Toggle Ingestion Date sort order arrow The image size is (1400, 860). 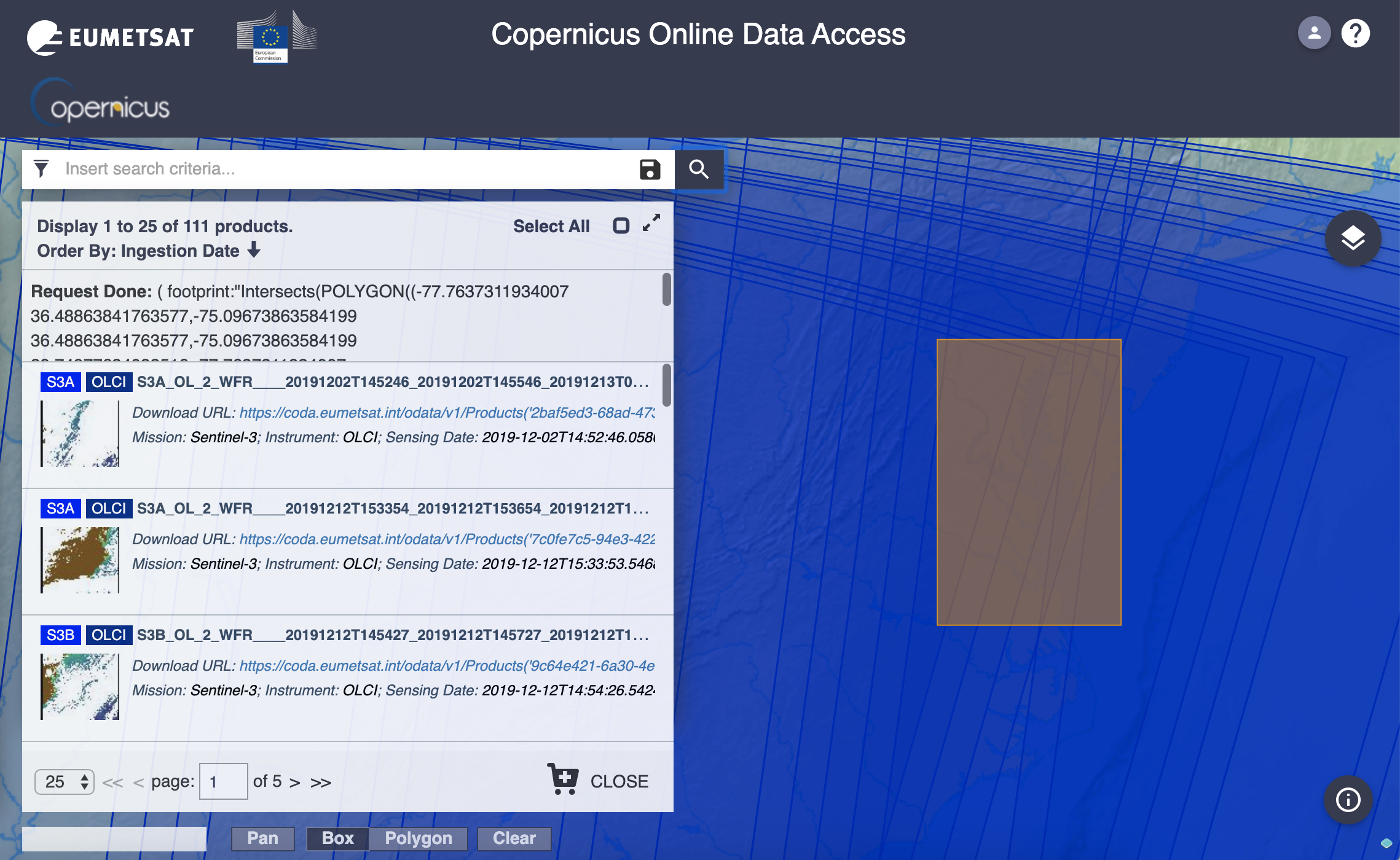pyautogui.click(x=254, y=250)
